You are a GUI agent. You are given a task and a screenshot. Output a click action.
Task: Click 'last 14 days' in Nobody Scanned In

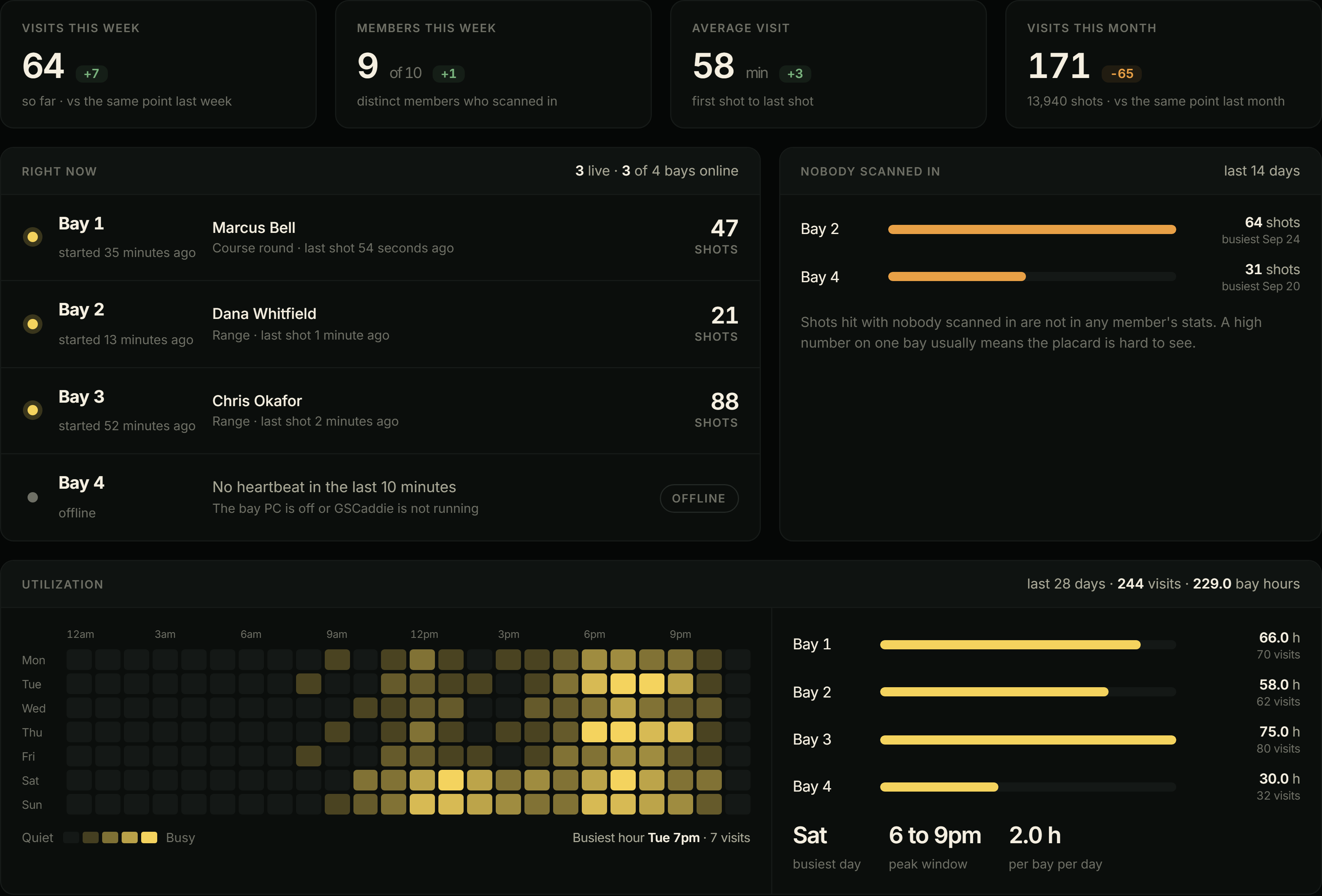1262,171
